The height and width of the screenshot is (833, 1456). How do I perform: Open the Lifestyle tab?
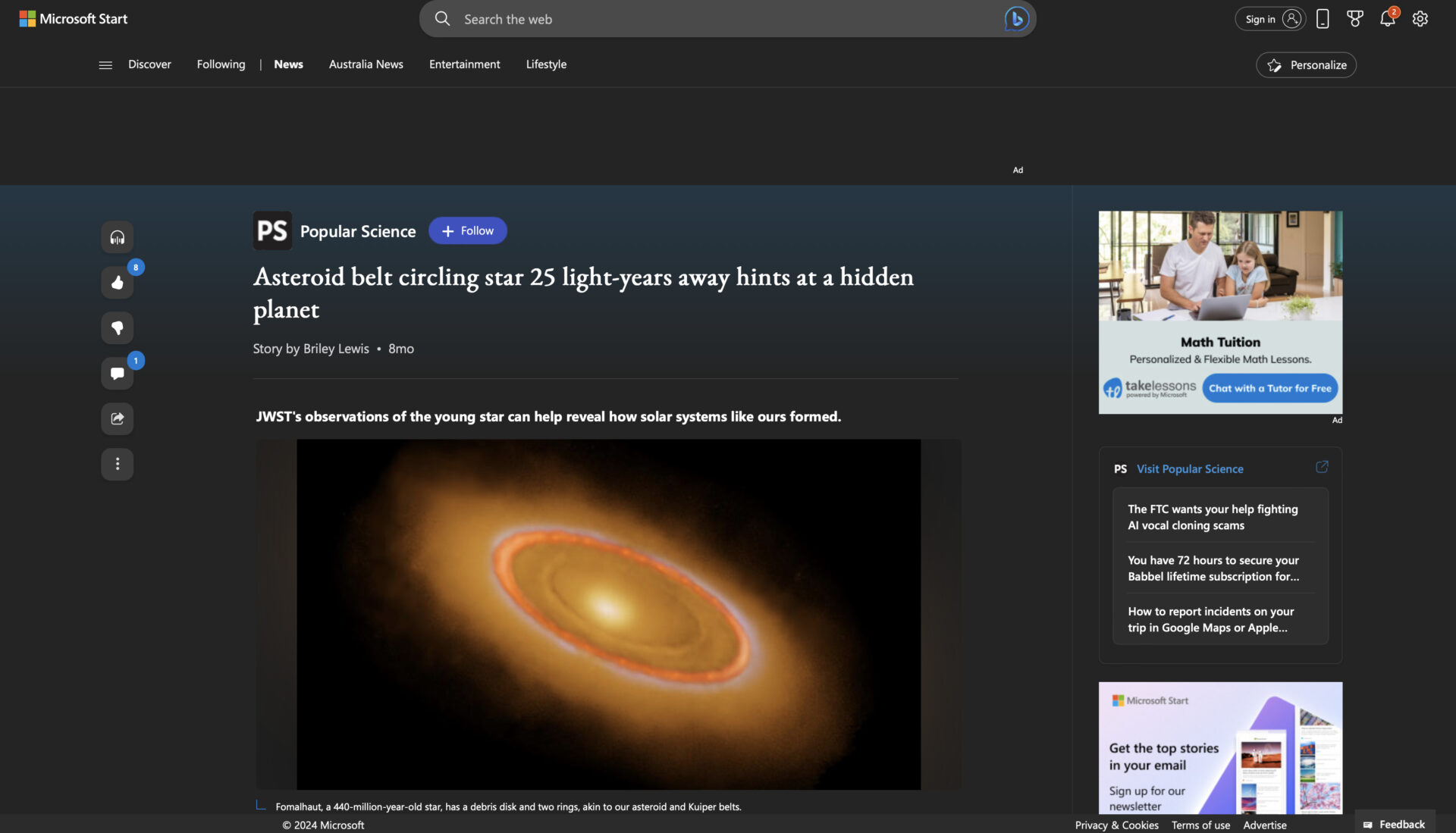(546, 64)
